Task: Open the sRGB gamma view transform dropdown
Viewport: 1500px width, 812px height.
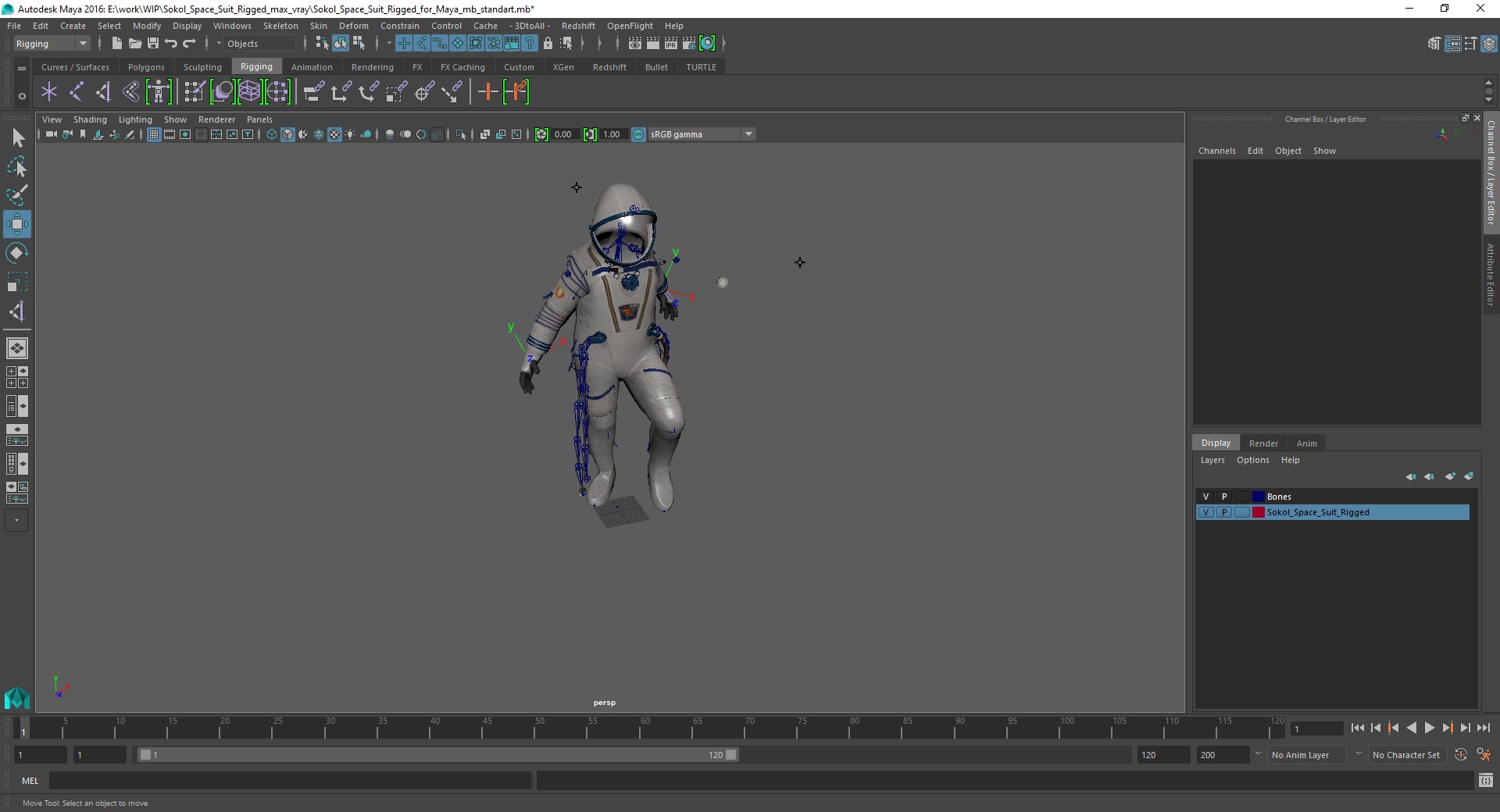Action: pyautogui.click(x=702, y=134)
